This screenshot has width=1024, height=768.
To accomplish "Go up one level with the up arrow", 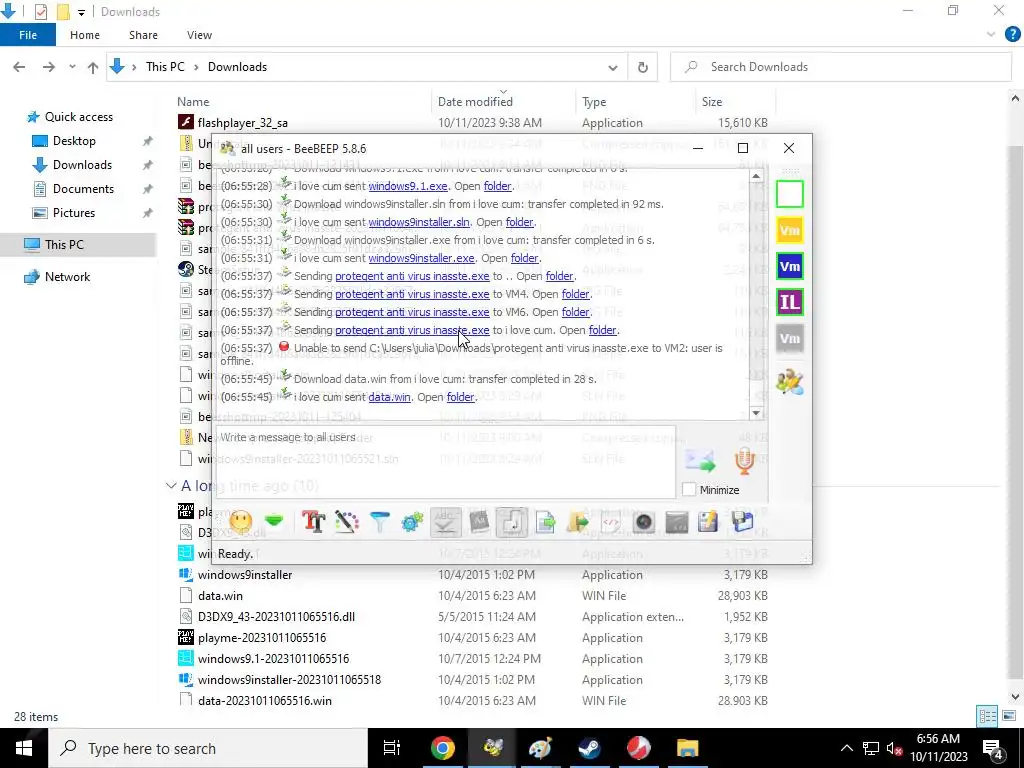I will coord(93,67).
